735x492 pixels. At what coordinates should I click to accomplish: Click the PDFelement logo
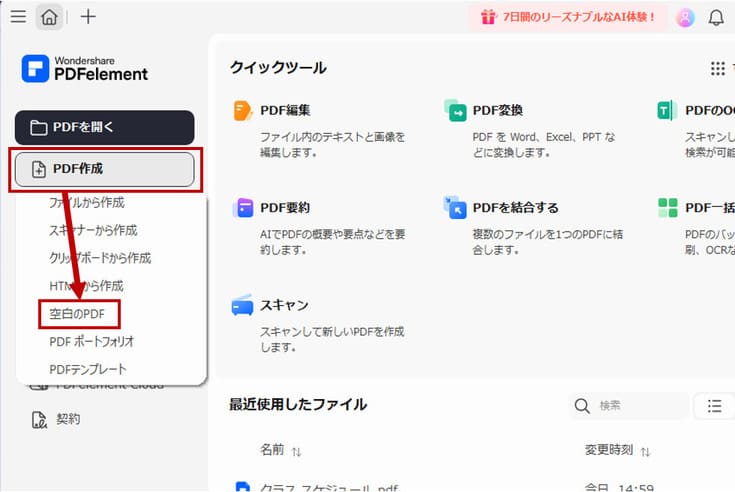coord(85,69)
